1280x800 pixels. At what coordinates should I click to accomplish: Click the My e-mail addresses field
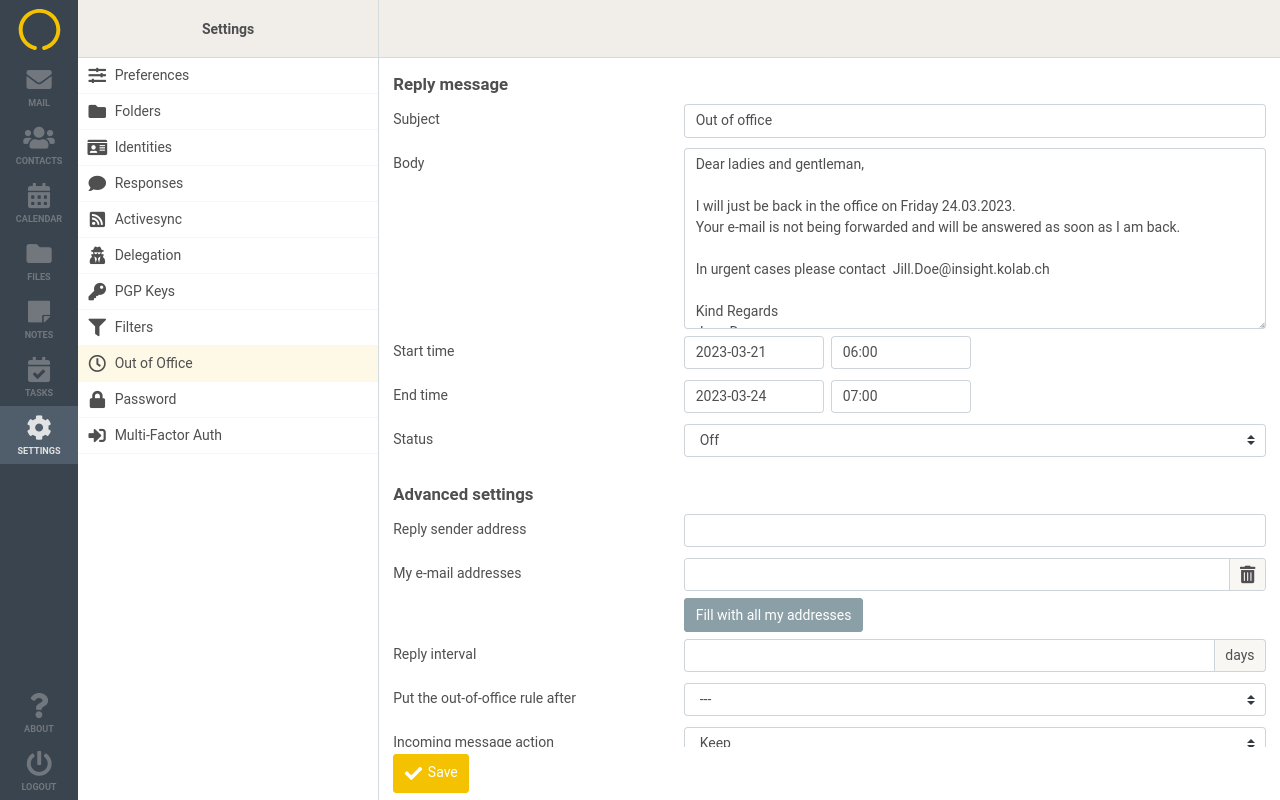tap(957, 574)
